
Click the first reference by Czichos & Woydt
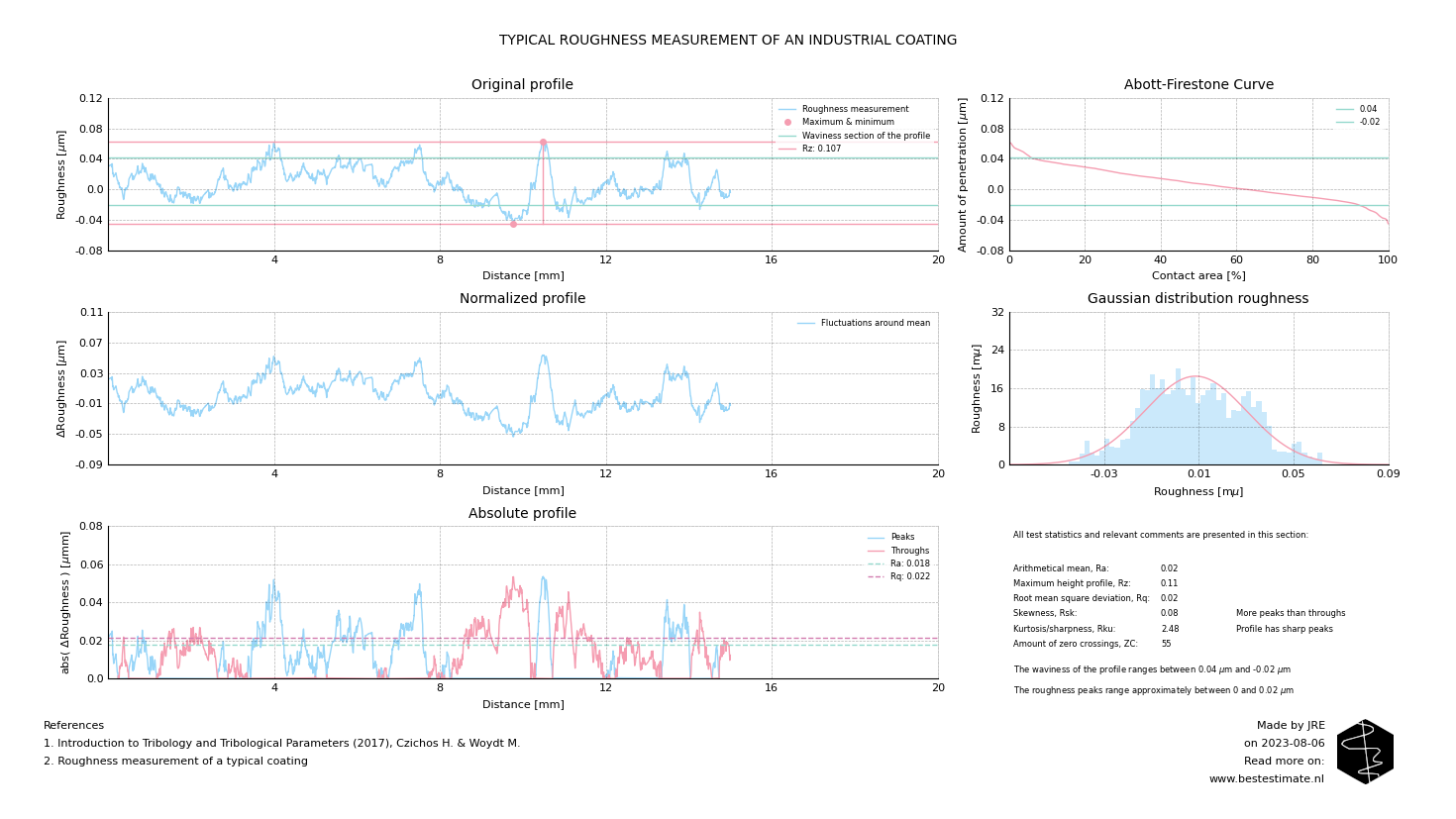[281, 744]
